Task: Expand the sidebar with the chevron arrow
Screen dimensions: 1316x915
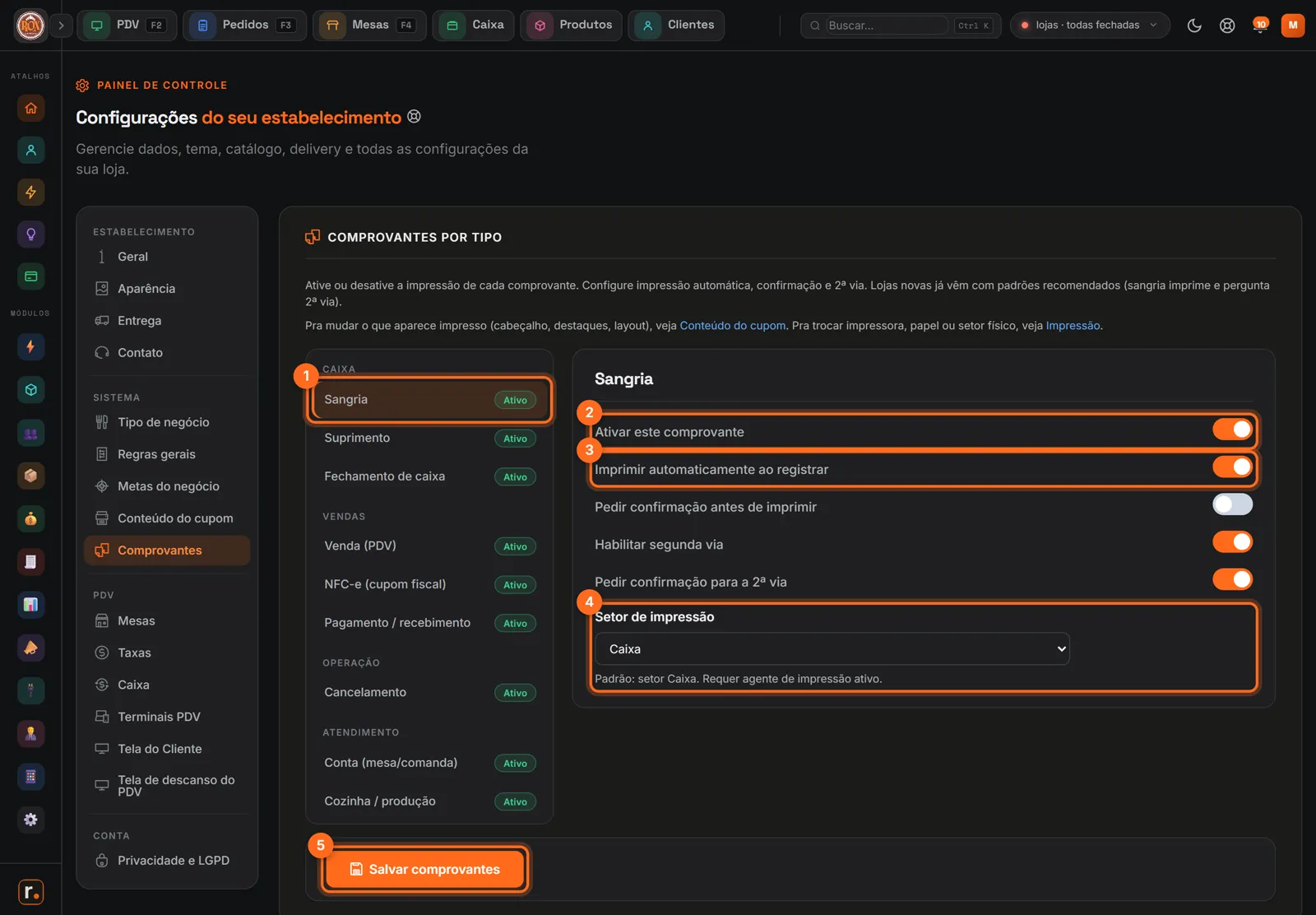Action: [x=61, y=26]
